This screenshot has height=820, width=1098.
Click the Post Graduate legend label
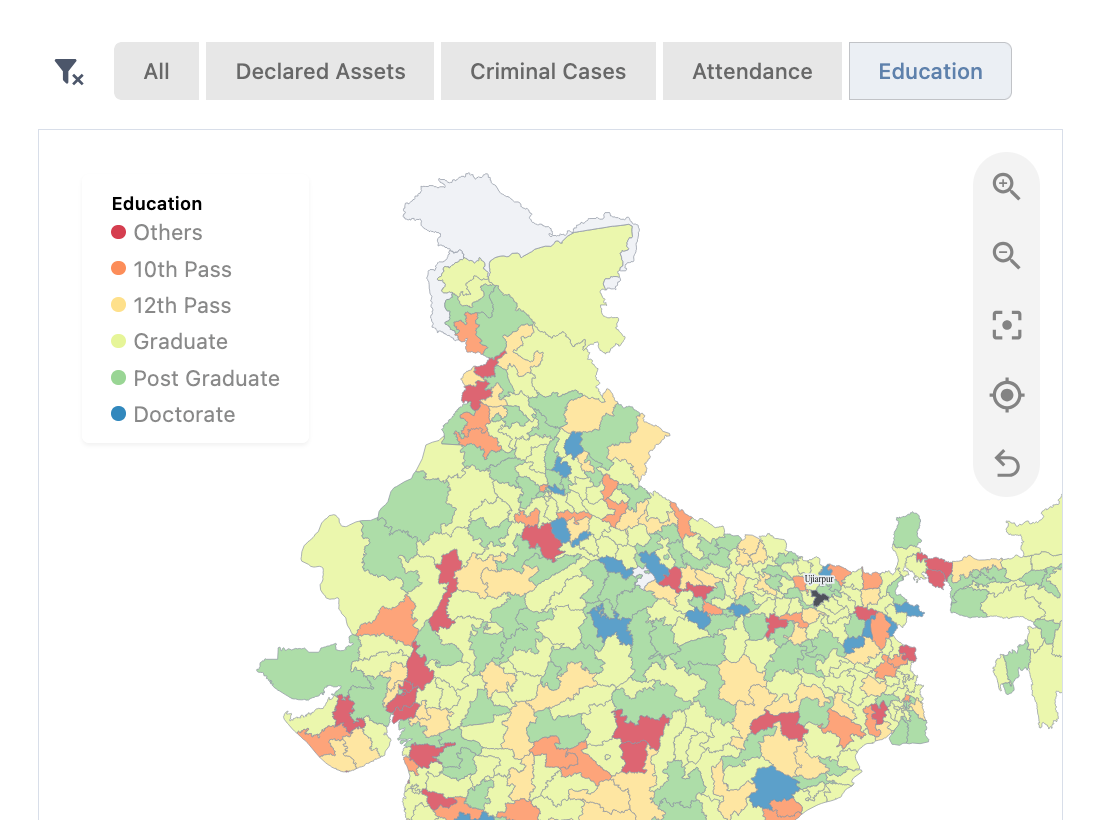pyautogui.click(x=206, y=379)
